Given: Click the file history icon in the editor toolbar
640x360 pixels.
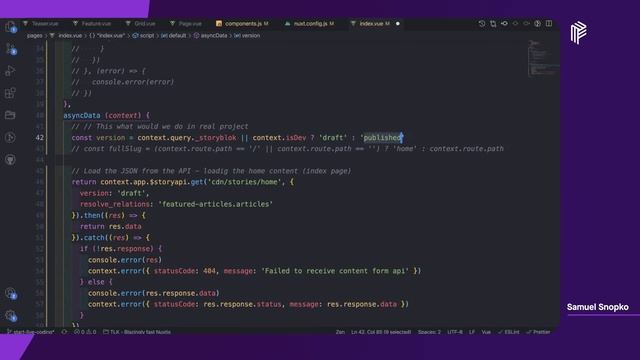Looking at the screenshot, I should click(482, 24).
